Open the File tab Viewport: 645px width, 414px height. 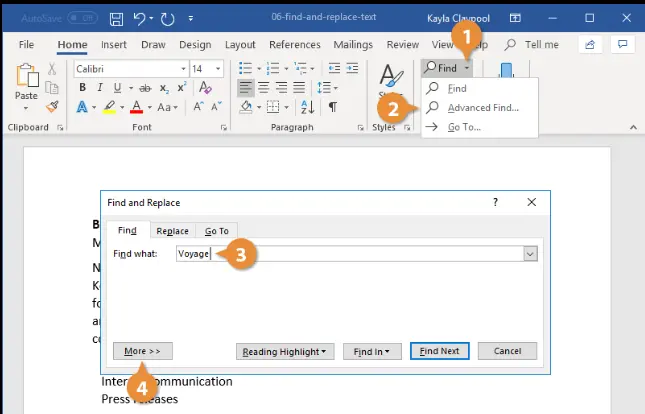click(26, 44)
